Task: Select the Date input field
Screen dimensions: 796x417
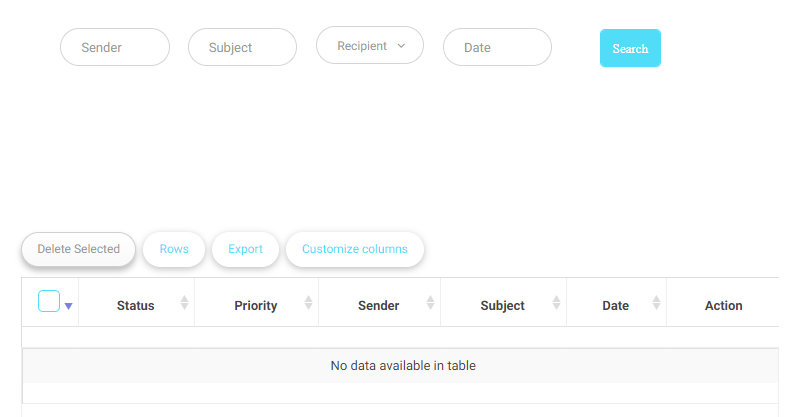Action: [497, 47]
